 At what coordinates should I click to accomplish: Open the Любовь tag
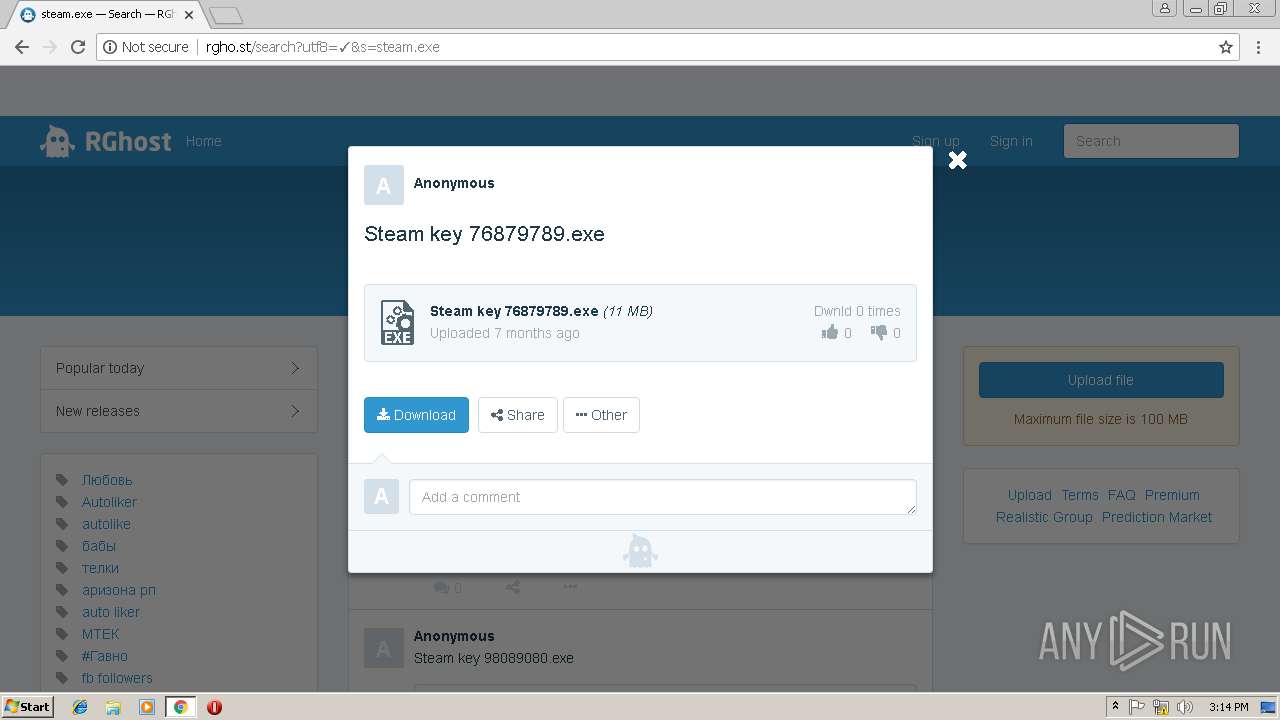107,480
